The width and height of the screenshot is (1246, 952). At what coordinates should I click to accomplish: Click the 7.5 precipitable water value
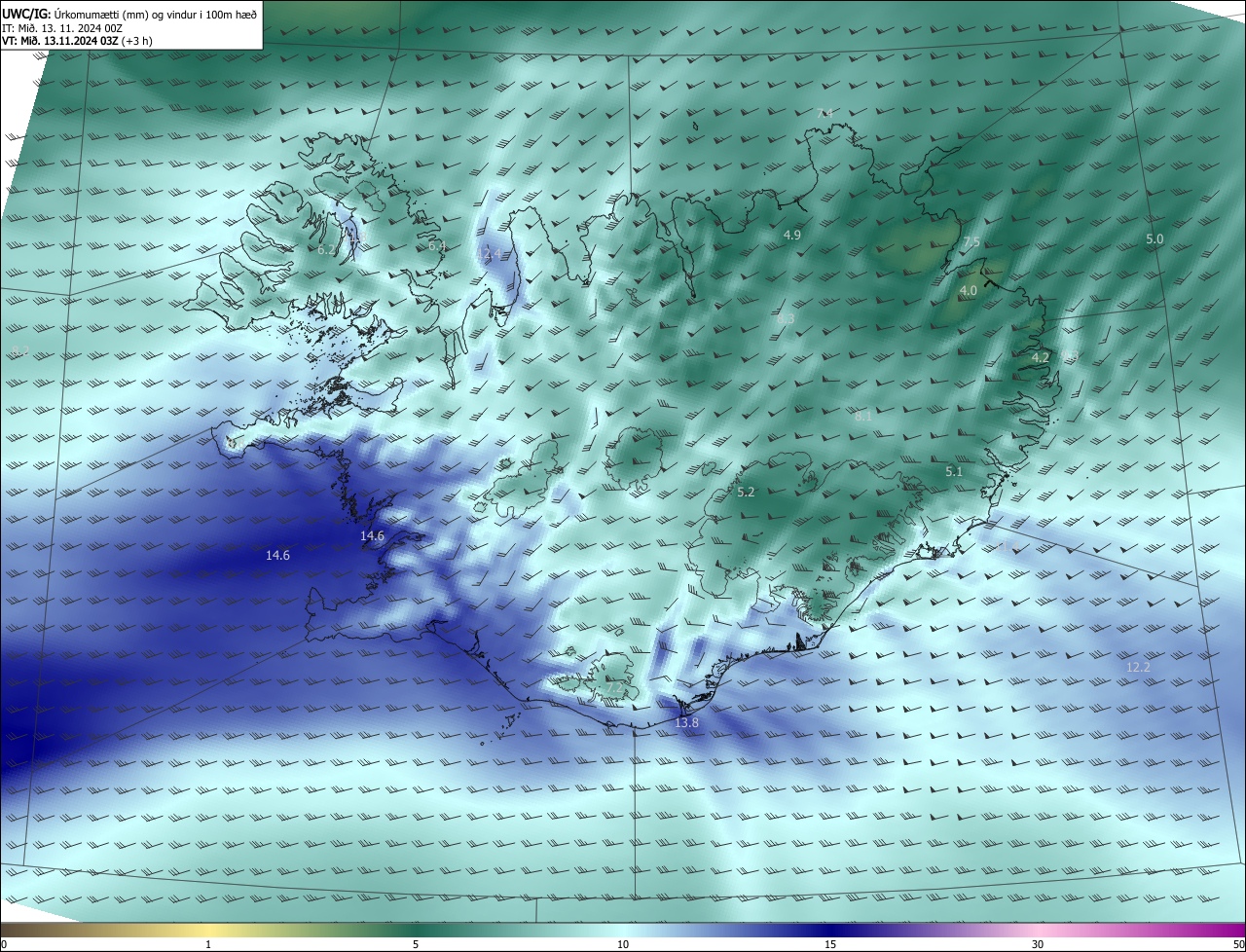(971, 242)
